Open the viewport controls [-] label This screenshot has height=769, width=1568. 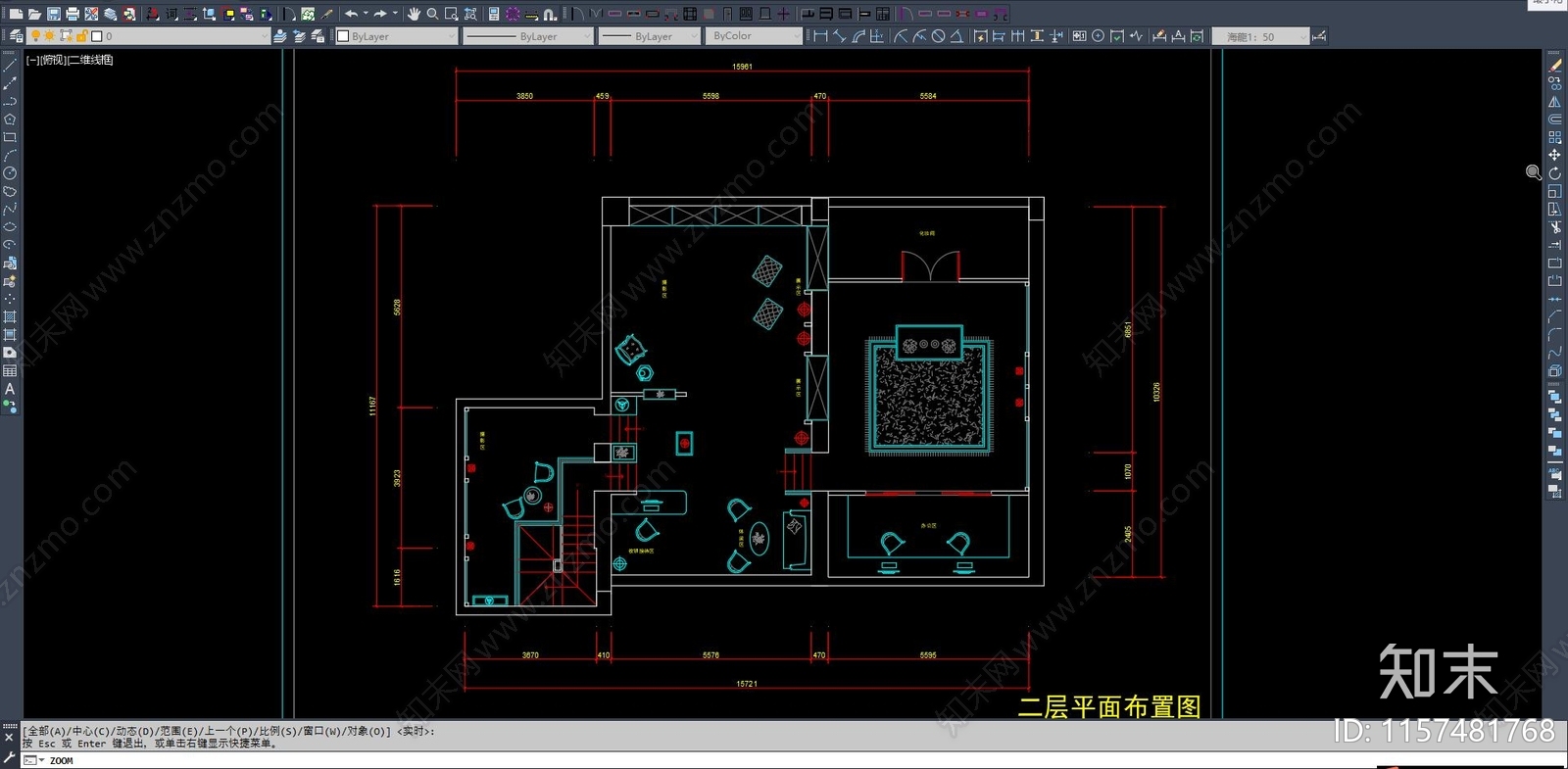click(x=32, y=60)
